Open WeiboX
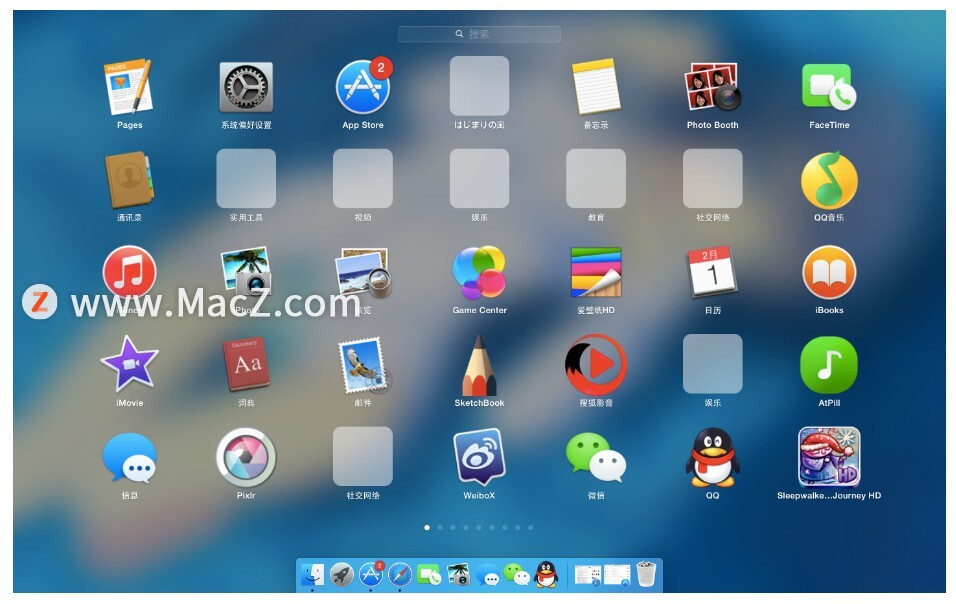The height and width of the screenshot is (604, 956). pyautogui.click(x=479, y=457)
